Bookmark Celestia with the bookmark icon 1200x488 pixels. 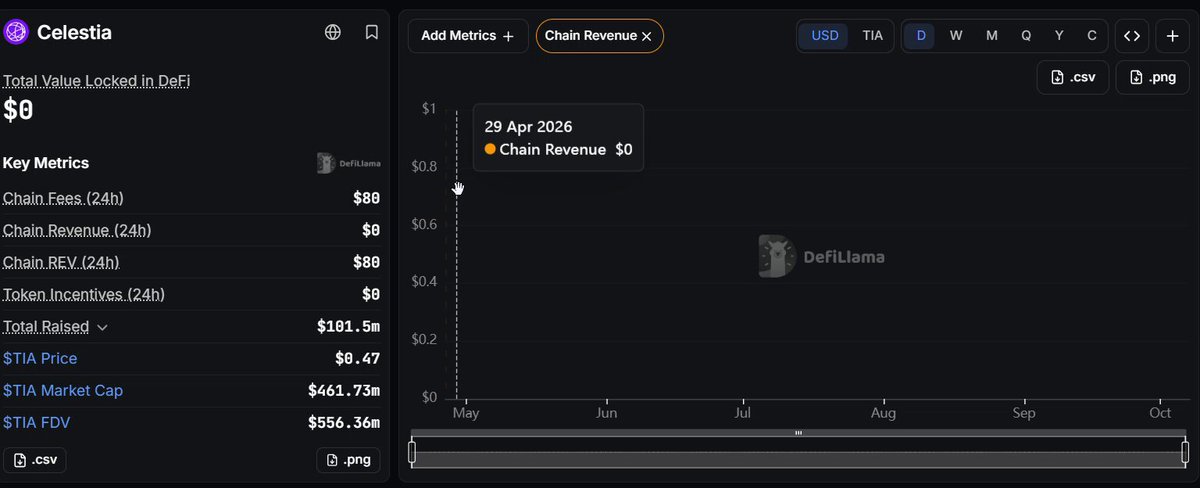(372, 32)
